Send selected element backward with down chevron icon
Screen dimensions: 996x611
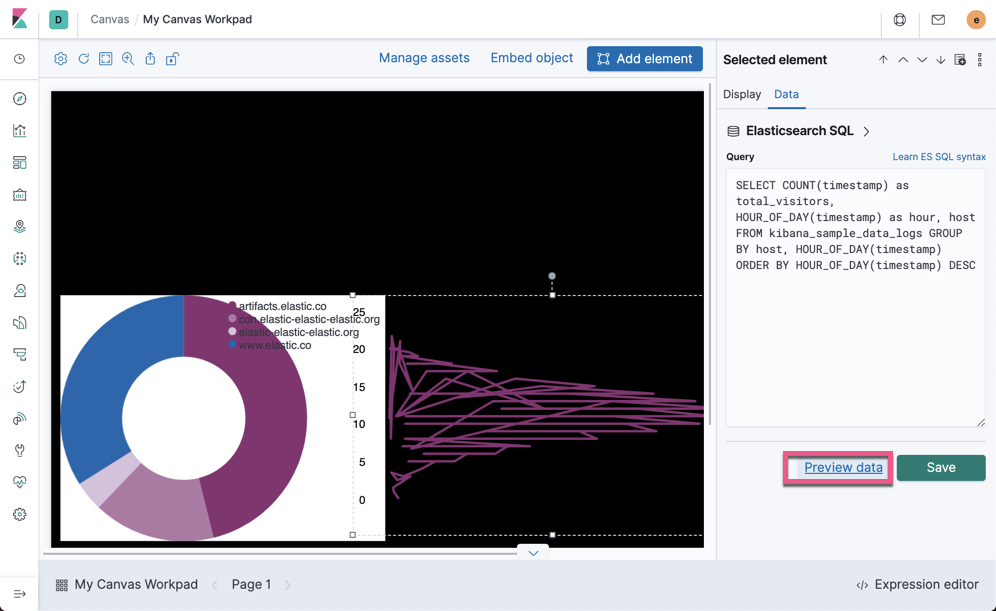(x=922, y=60)
